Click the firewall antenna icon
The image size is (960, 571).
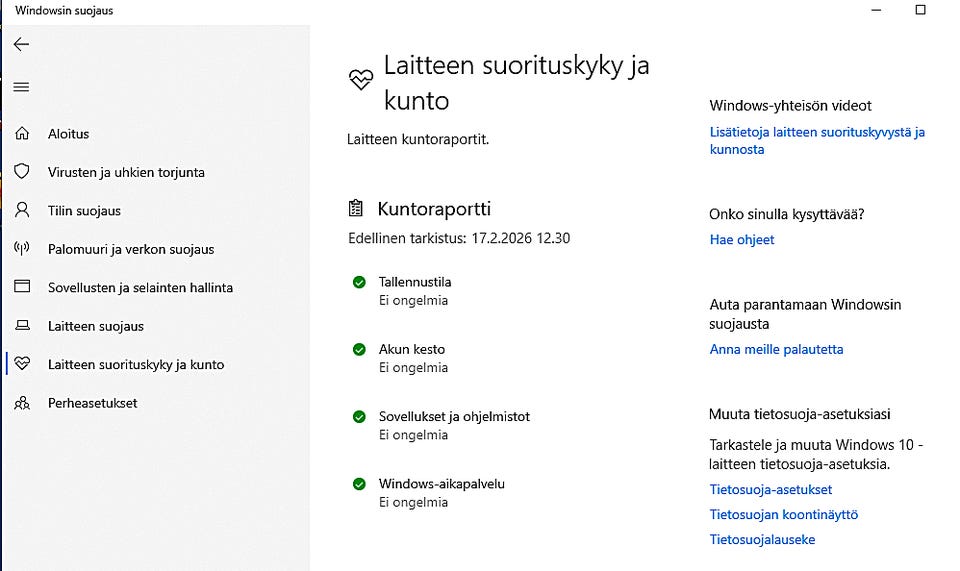(x=22, y=249)
